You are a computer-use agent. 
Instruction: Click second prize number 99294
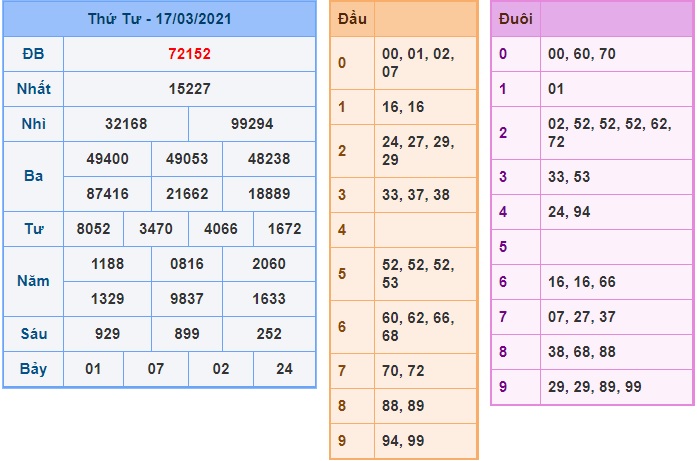(x=252, y=124)
